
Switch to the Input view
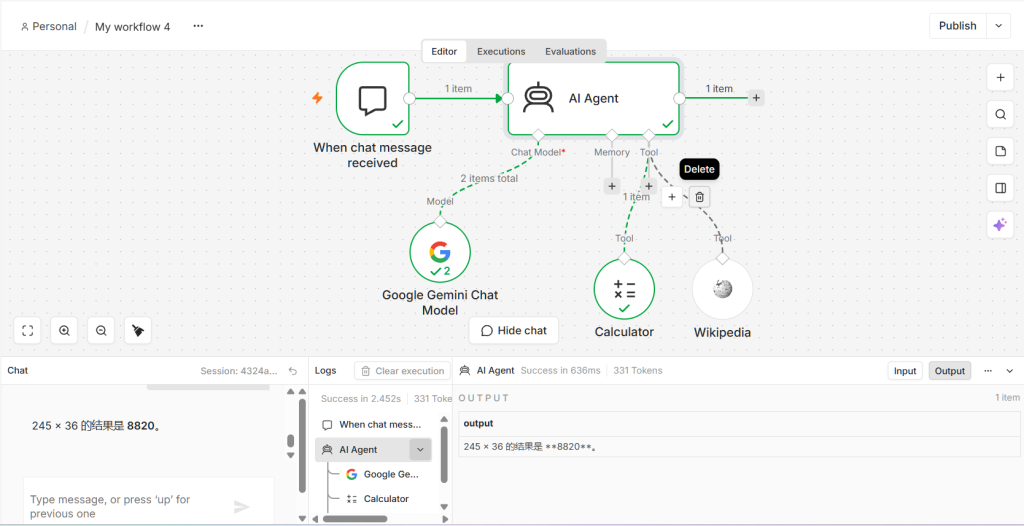click(905, 370)
